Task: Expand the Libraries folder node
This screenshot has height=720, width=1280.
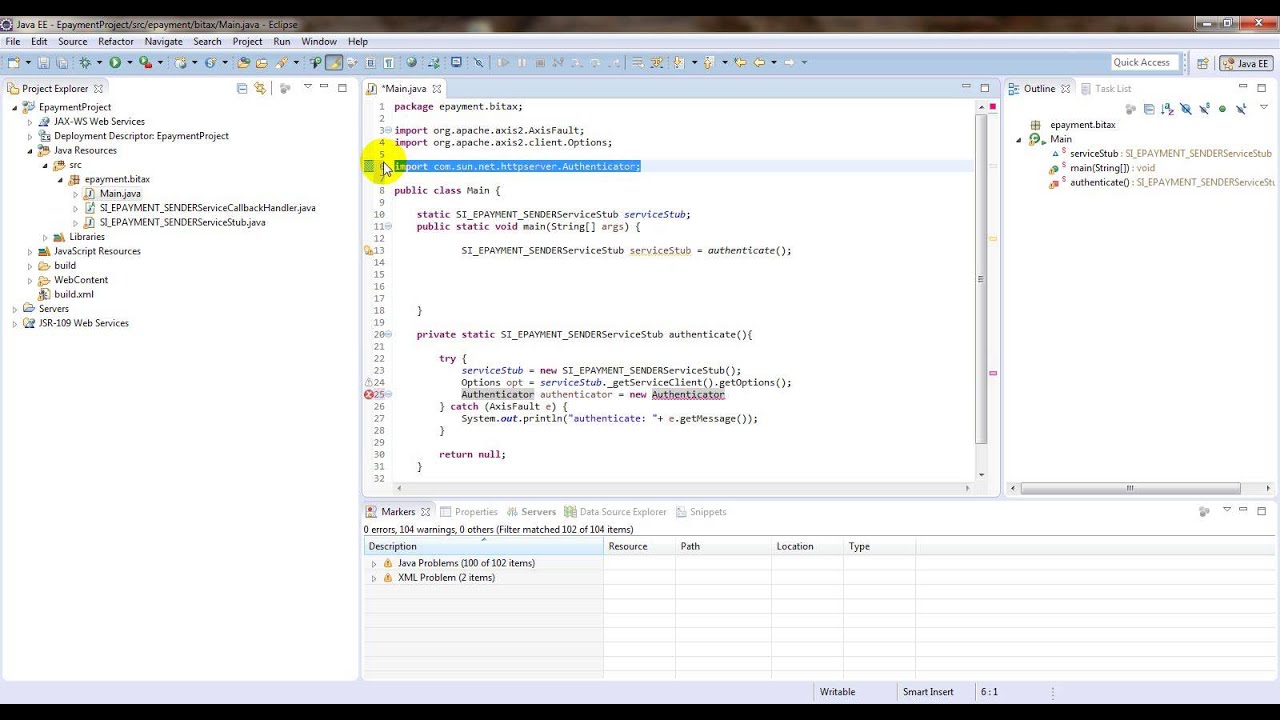Action: pos(45,237)
